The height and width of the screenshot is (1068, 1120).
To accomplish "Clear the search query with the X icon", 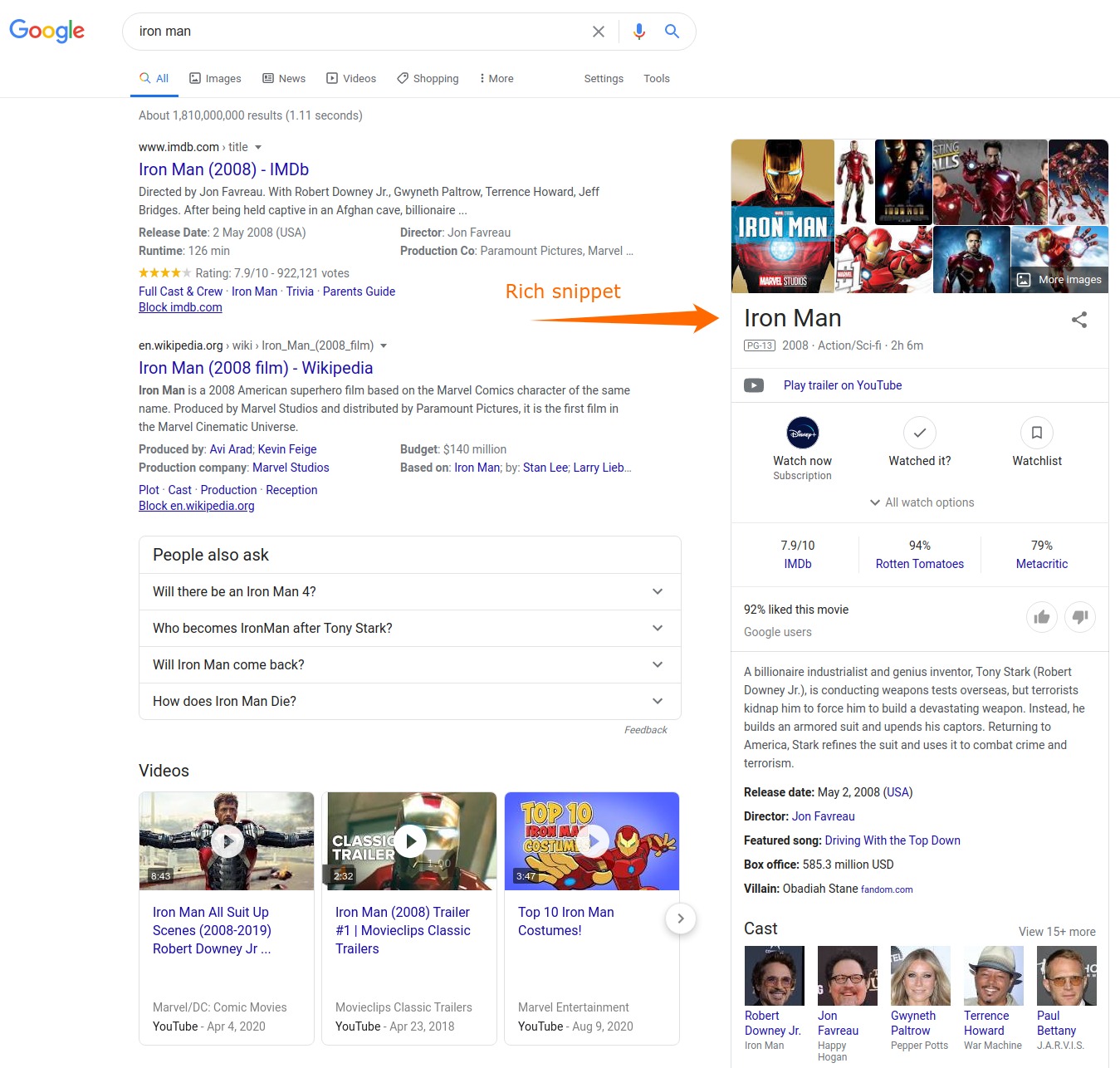I will pyautogui.click(x=599, y=31).
